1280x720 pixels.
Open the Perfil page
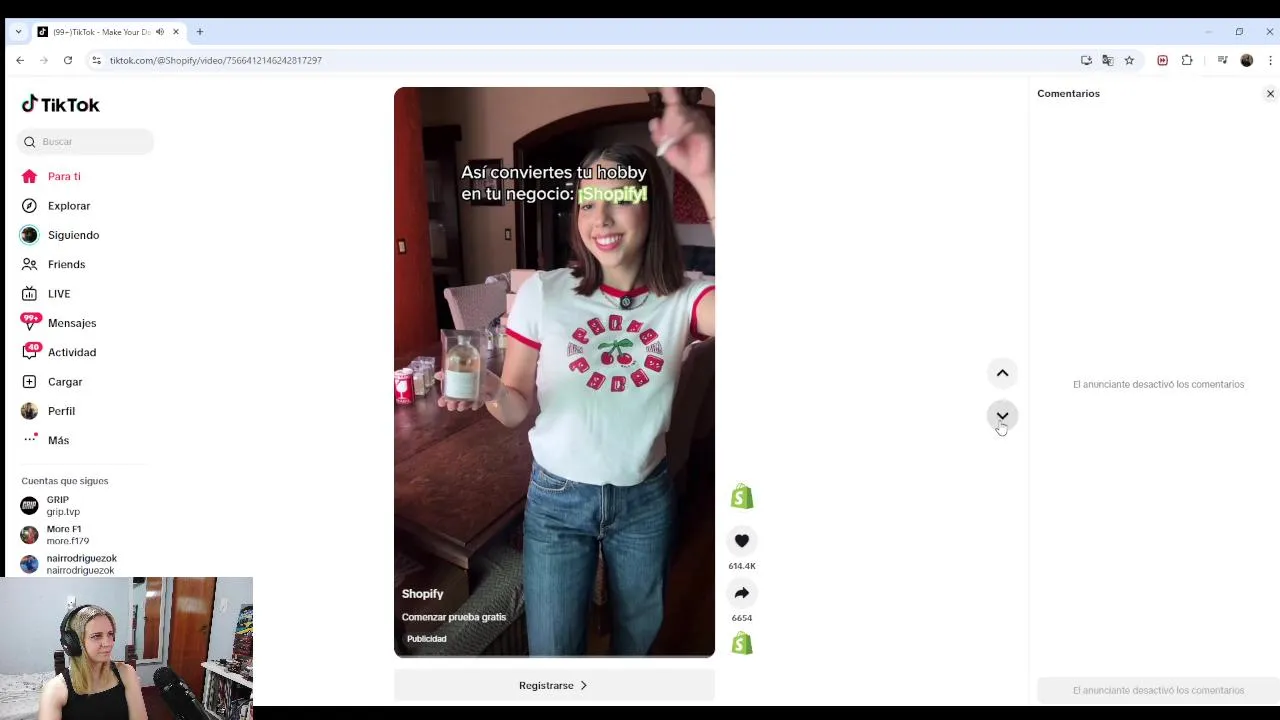61,411
